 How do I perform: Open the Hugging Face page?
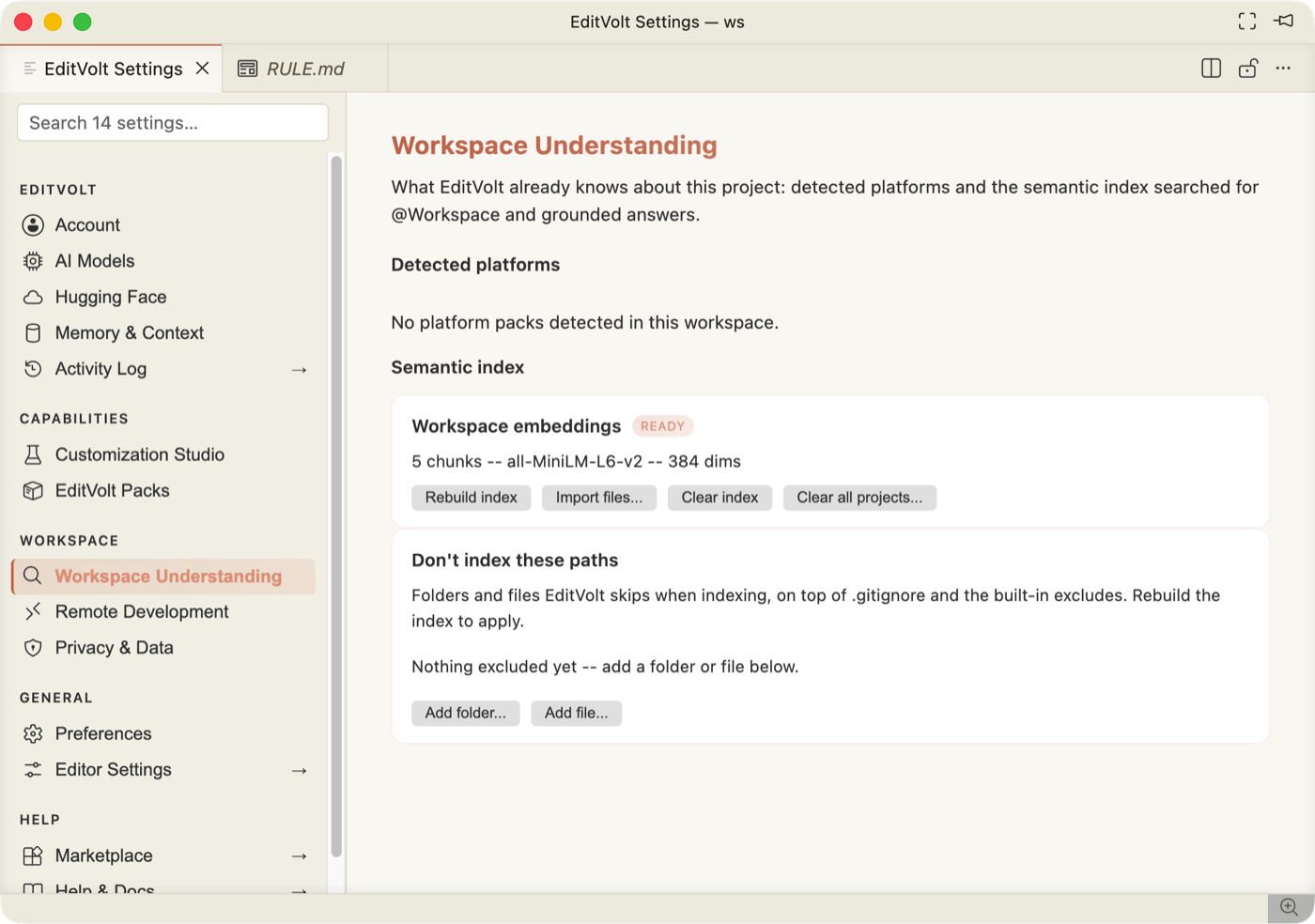163,297
